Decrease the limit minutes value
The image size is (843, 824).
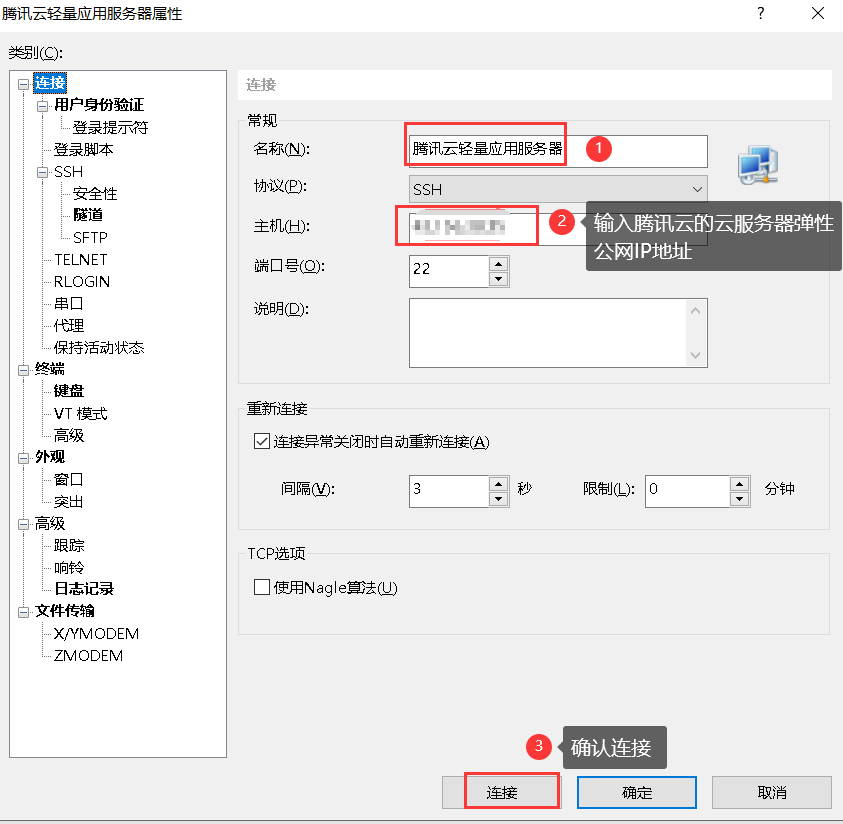click(x=740, y=498)
